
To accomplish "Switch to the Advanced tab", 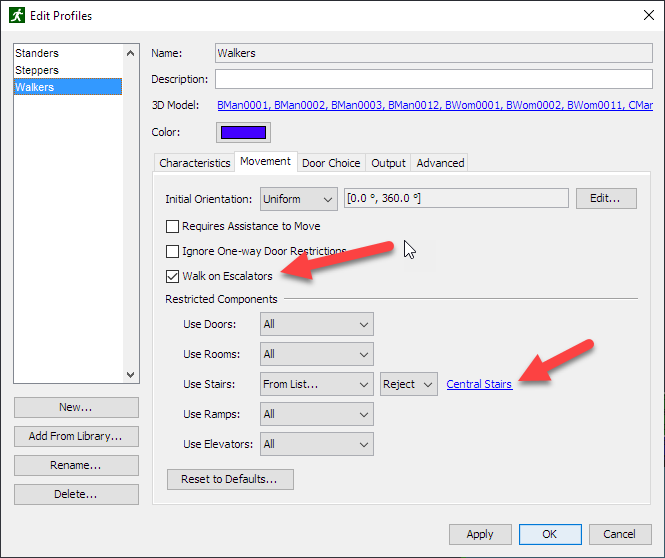I will click(440, 163).
